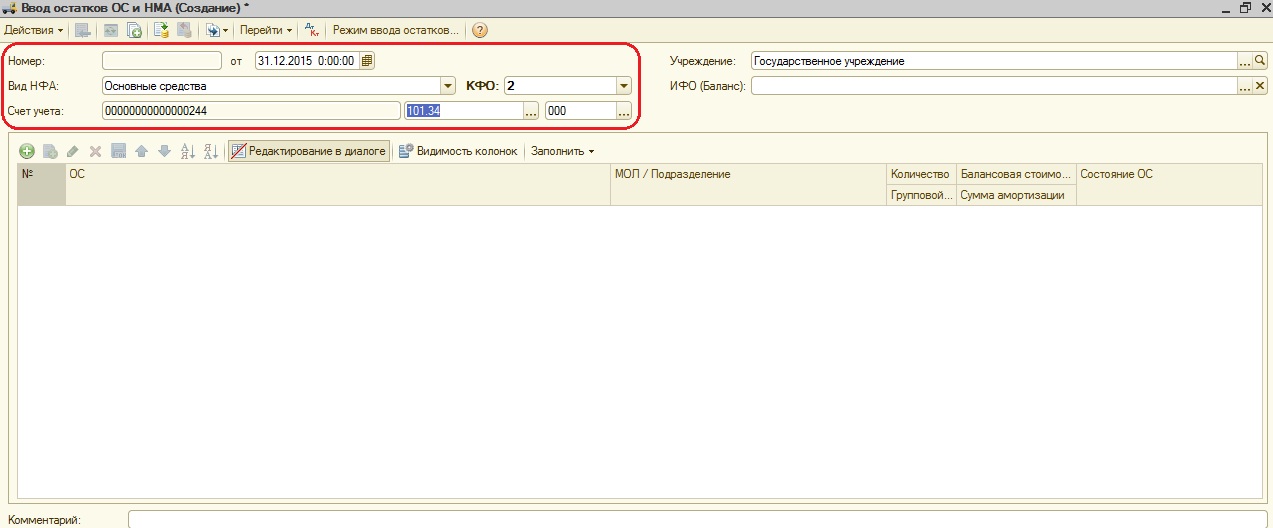This screenshot has height=528, width=1273.
Task: Click the Комментарий text field
Action: coord(697,520)
